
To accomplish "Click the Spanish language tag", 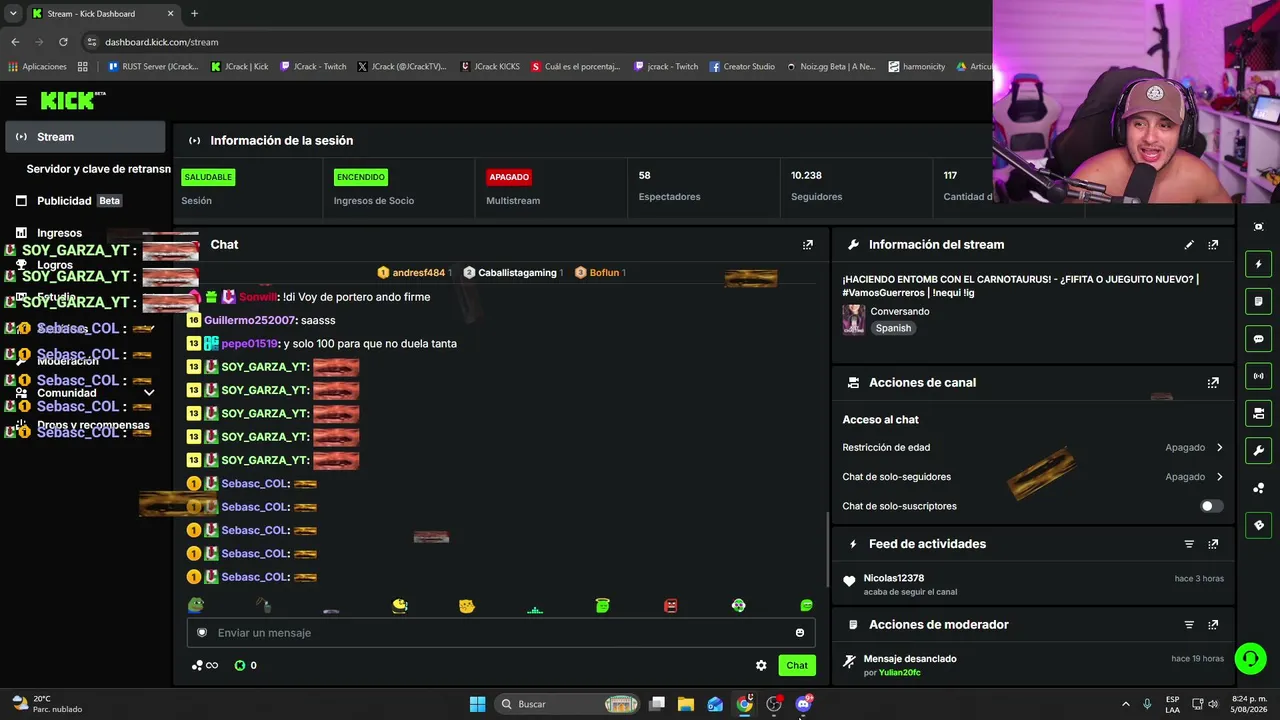I will (x=893, y=328).
